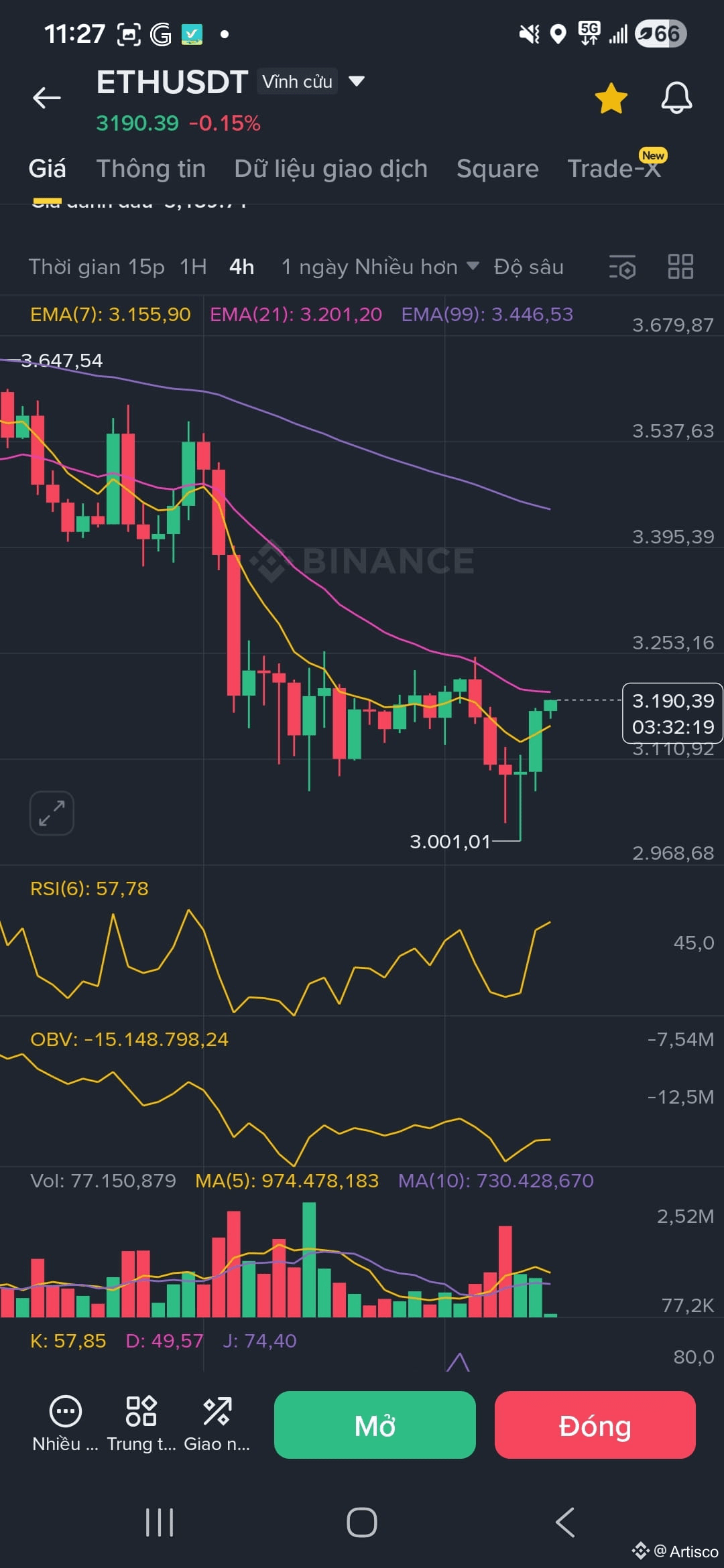
Task: Open the chart indicator settings icon
Action: click(622, 267)
